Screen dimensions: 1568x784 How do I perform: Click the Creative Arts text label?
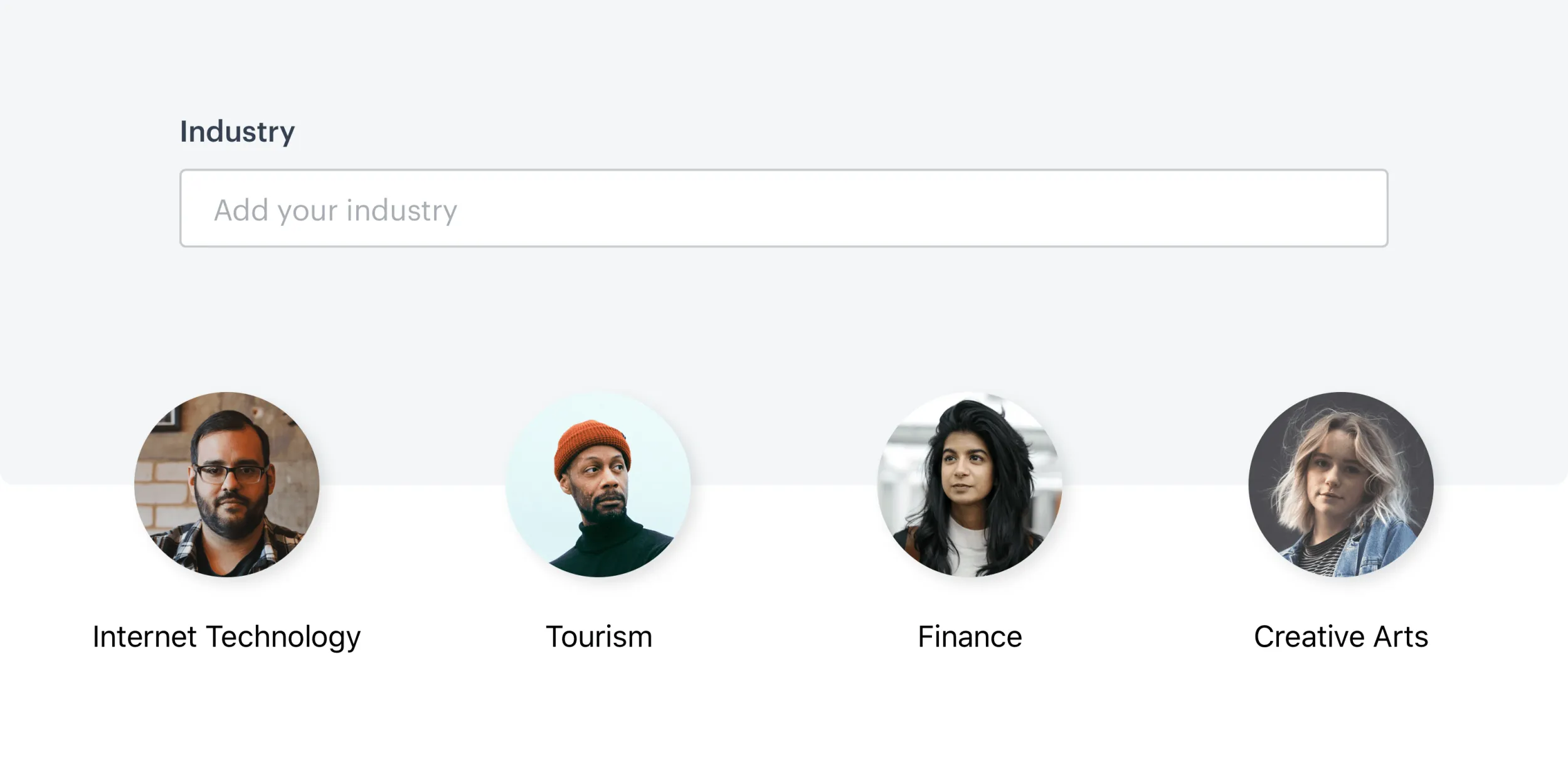pyautogui.click(x=1341, y=637)
